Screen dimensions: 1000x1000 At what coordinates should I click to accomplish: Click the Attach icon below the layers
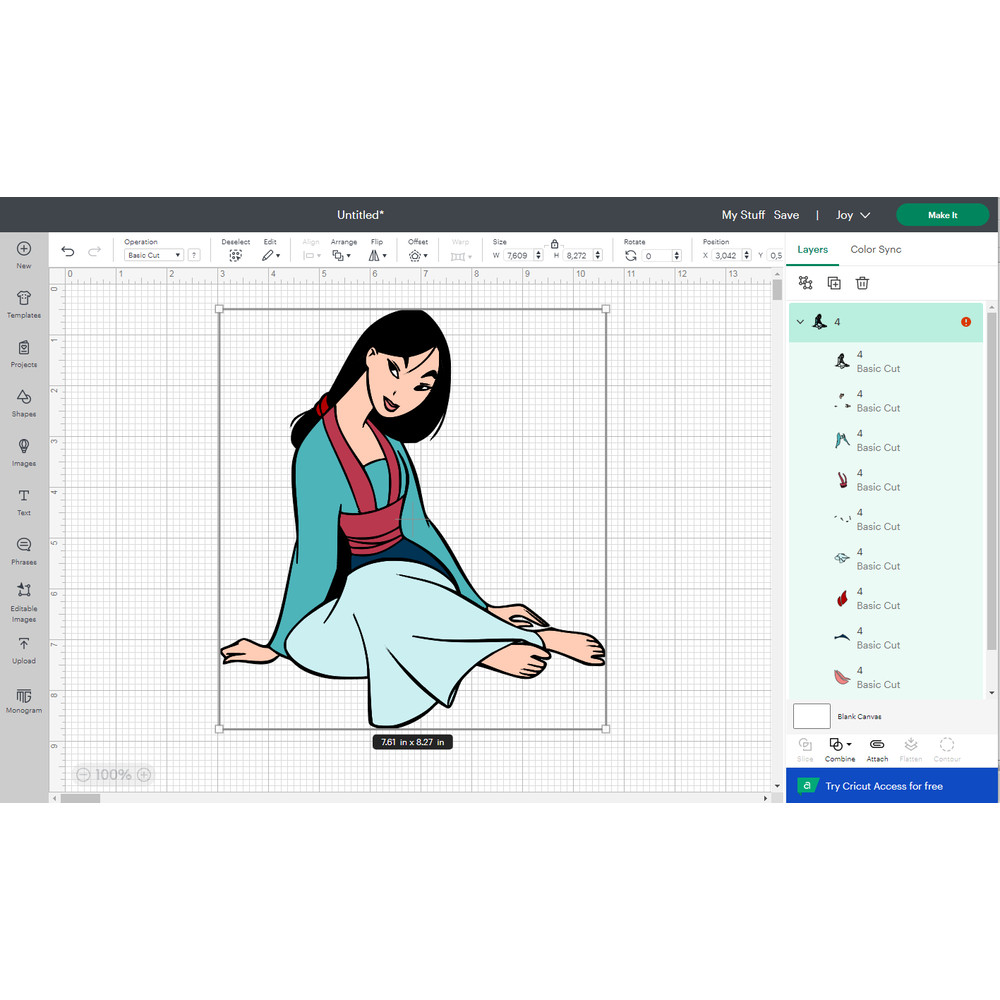tap(876, 749)
